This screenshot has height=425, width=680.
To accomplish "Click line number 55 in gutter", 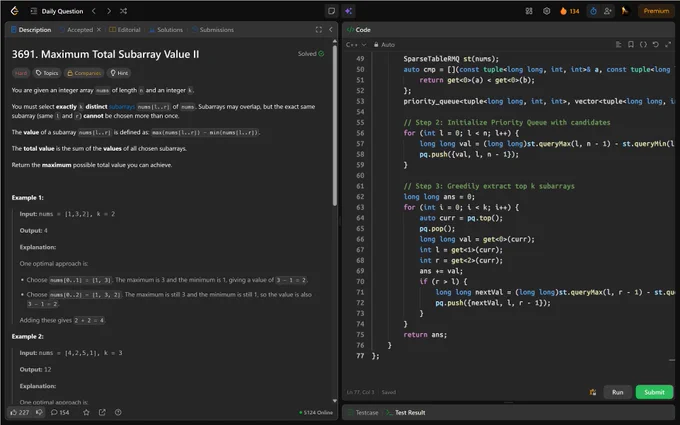I will (x=360, y=123).
